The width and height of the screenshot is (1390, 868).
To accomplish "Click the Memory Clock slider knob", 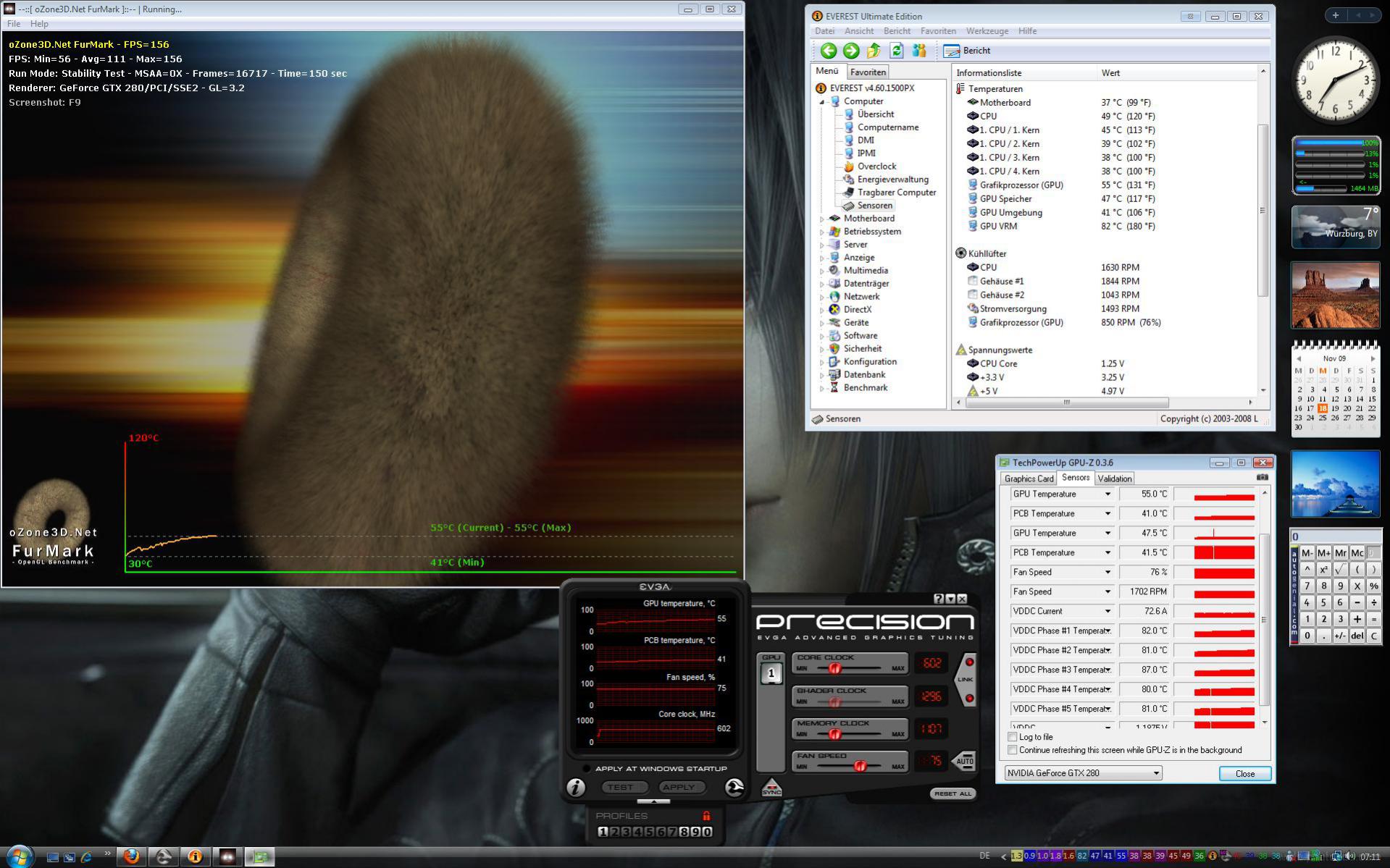I will (x=834, y=734).
